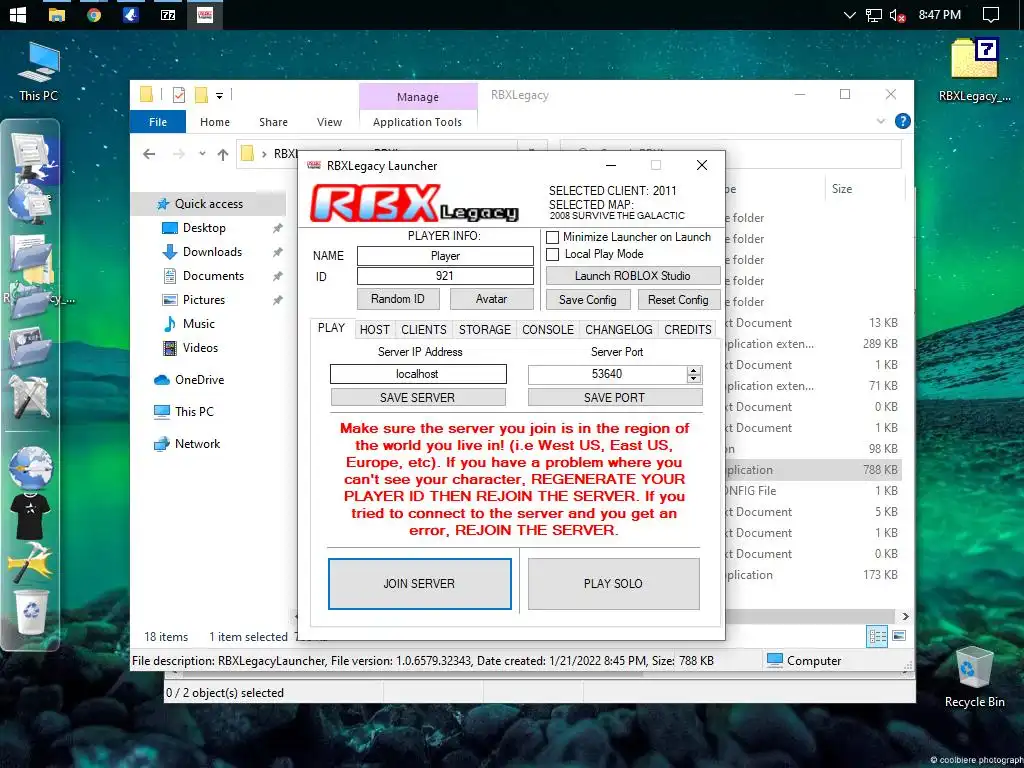1024x768 pixels.
Task: Switch Explorer to large icons view
Action: (x=899, y=635)
